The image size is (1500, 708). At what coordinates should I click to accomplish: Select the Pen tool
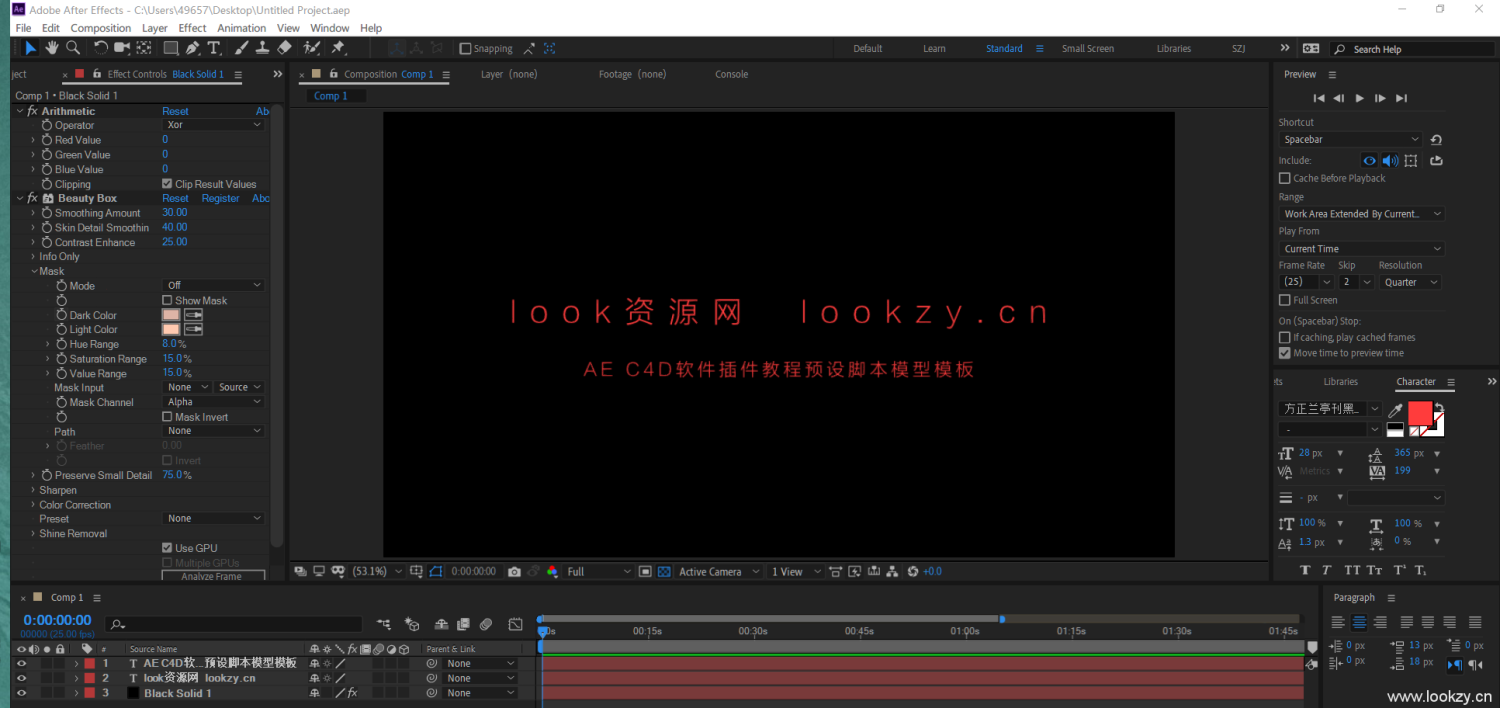click(192, 48)
